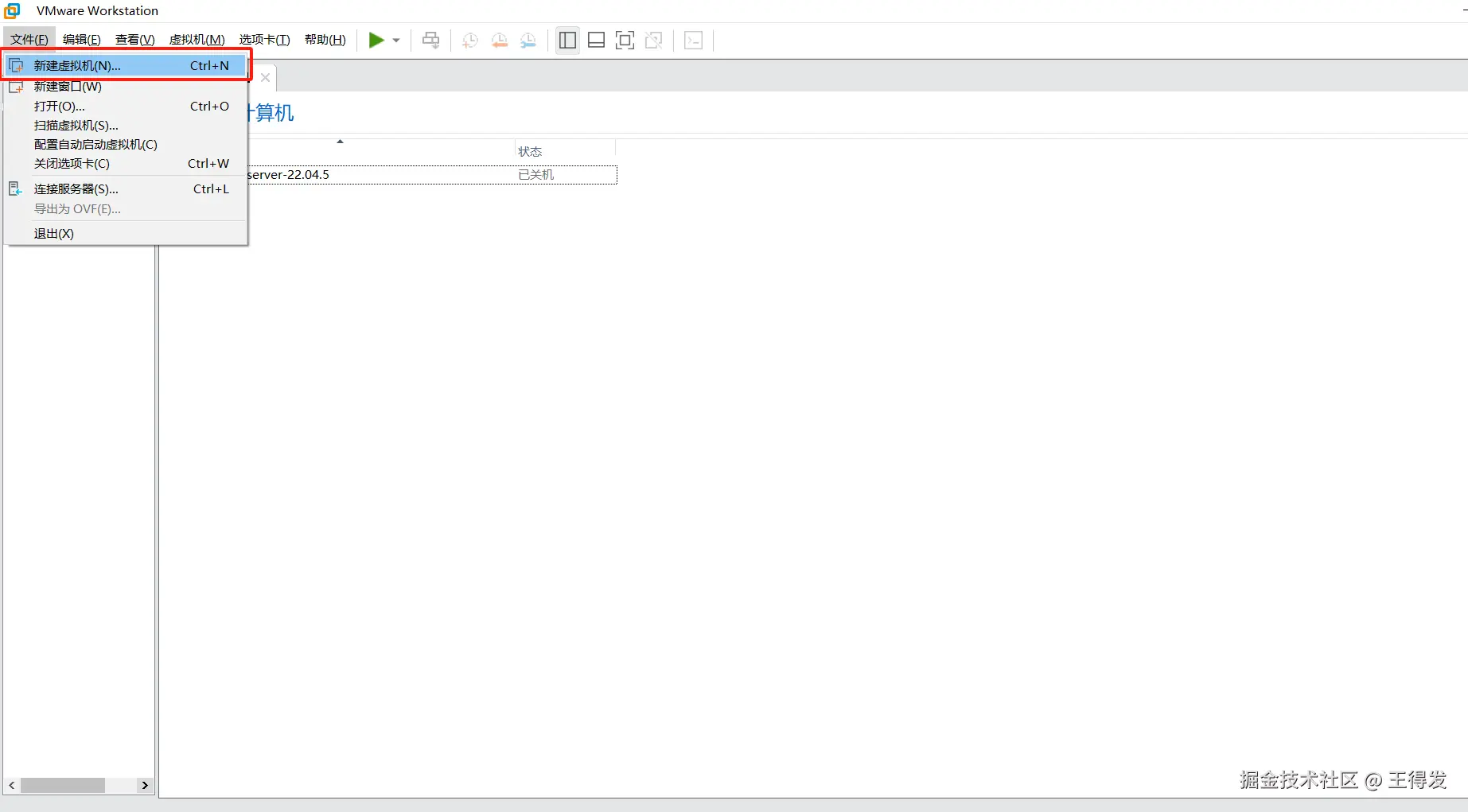Choose 连接服务器(S)... menu entry
The image size is (1468, 812).
coord(126,188)
